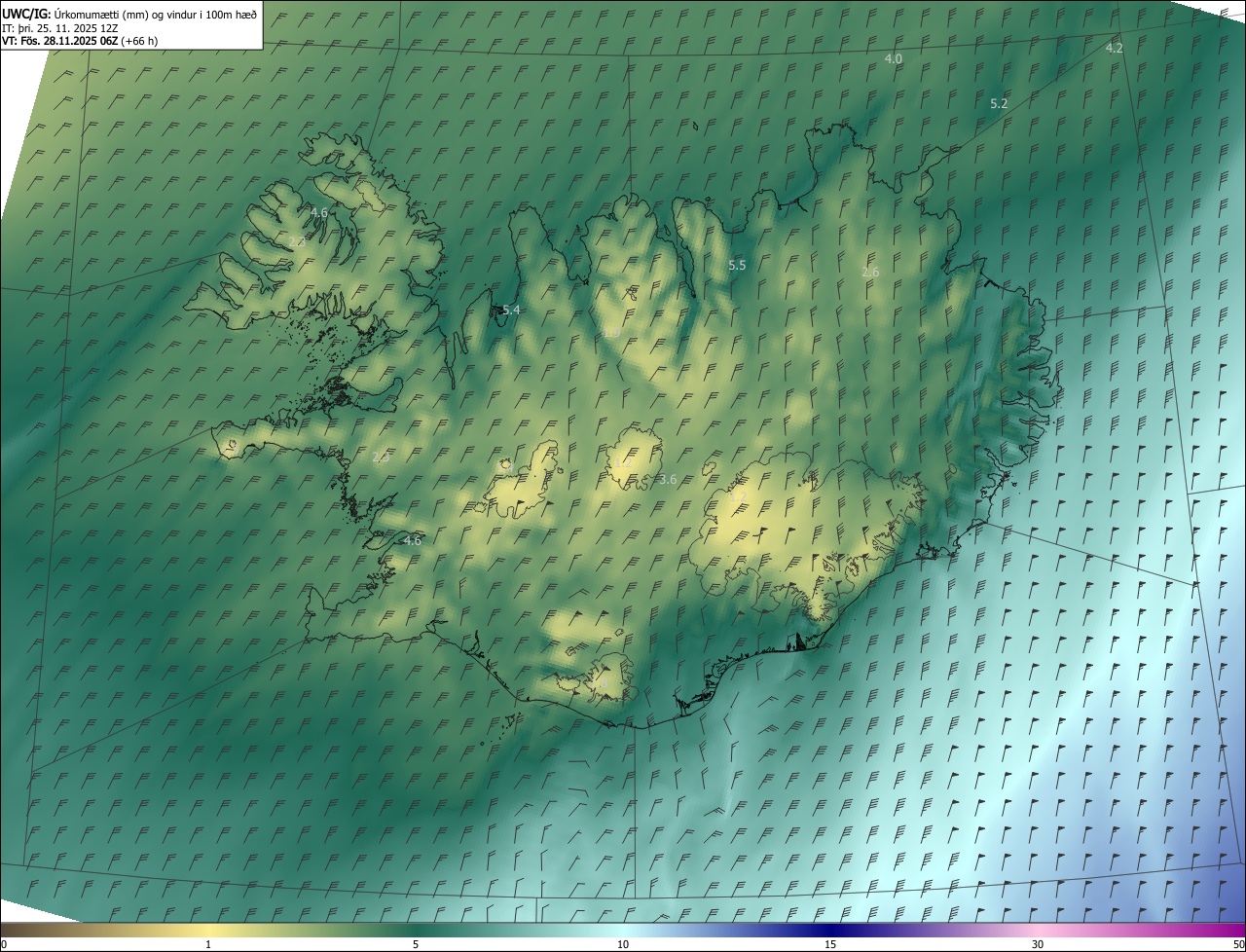Click the dark navy colorbar segment above 15
This screenshot has height=952, width=1246.
pyautogui.click(x=830, y=930)
